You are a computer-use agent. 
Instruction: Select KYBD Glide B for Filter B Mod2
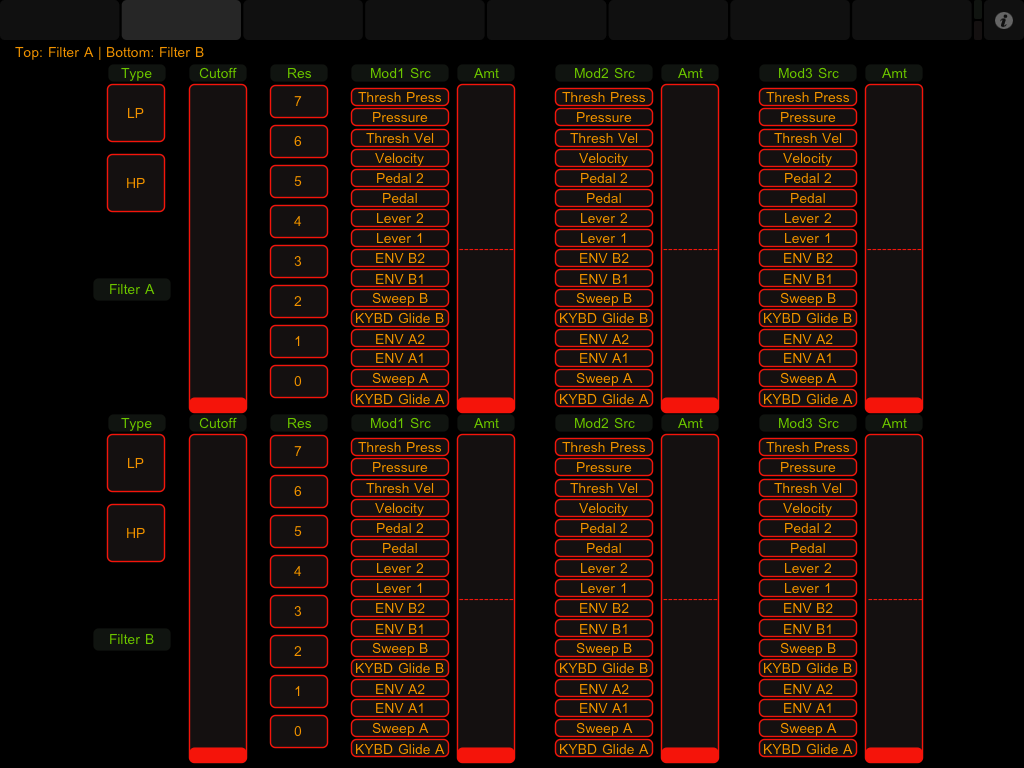[604, 668]
